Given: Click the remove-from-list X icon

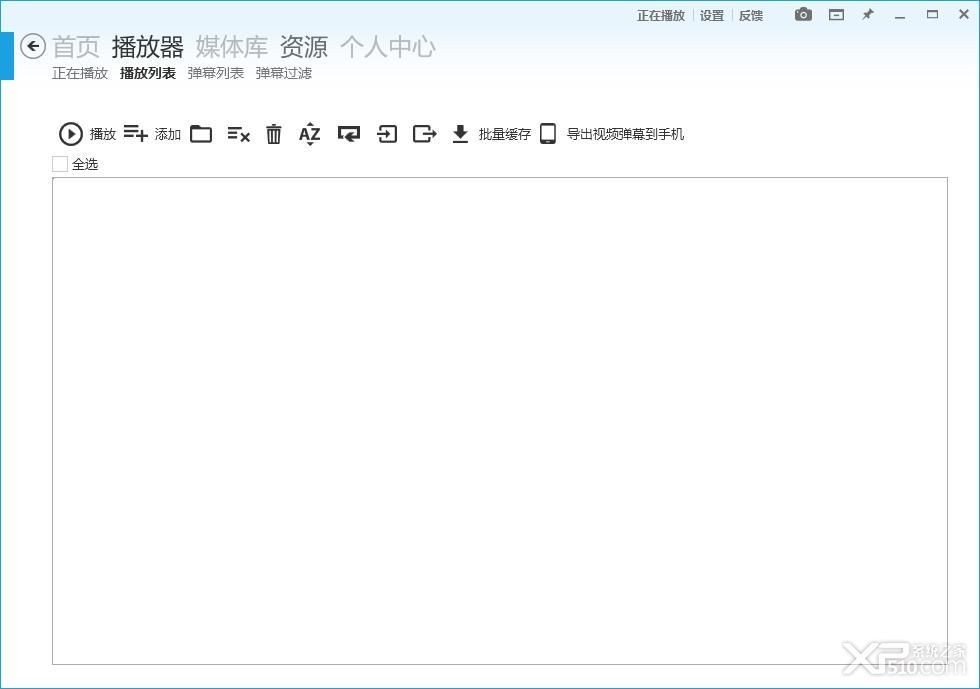Looking at the screenshot, I should coord(238,134).
